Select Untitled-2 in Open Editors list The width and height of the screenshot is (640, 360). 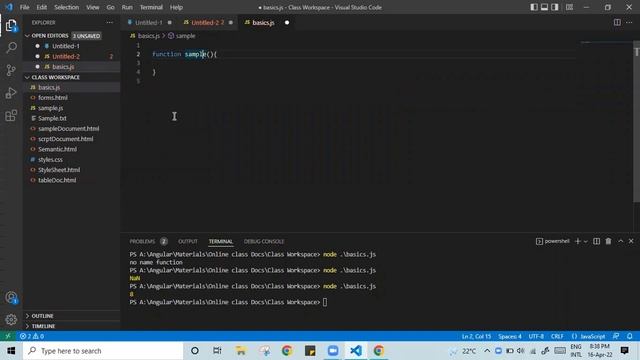[66, 56]
